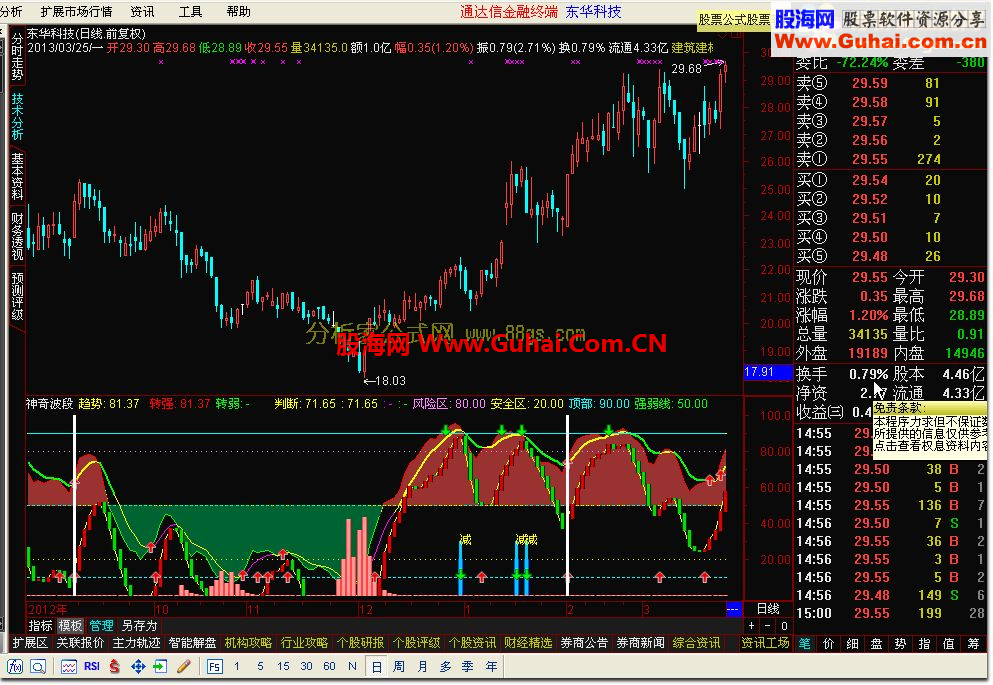993x685 pixels.
Task: Click the 模板 template button
Action: click(70, 625)
